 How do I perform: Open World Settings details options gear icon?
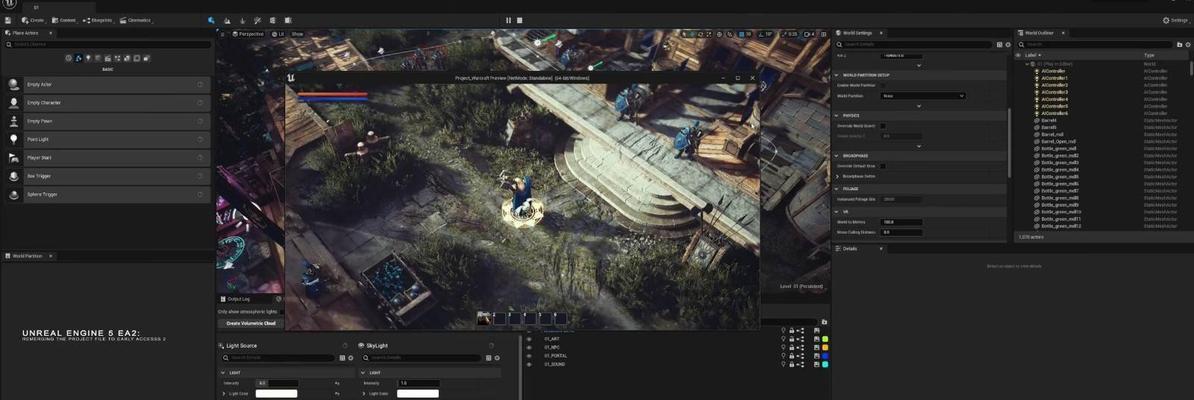pyautogui.click(x=1008, y=45)
